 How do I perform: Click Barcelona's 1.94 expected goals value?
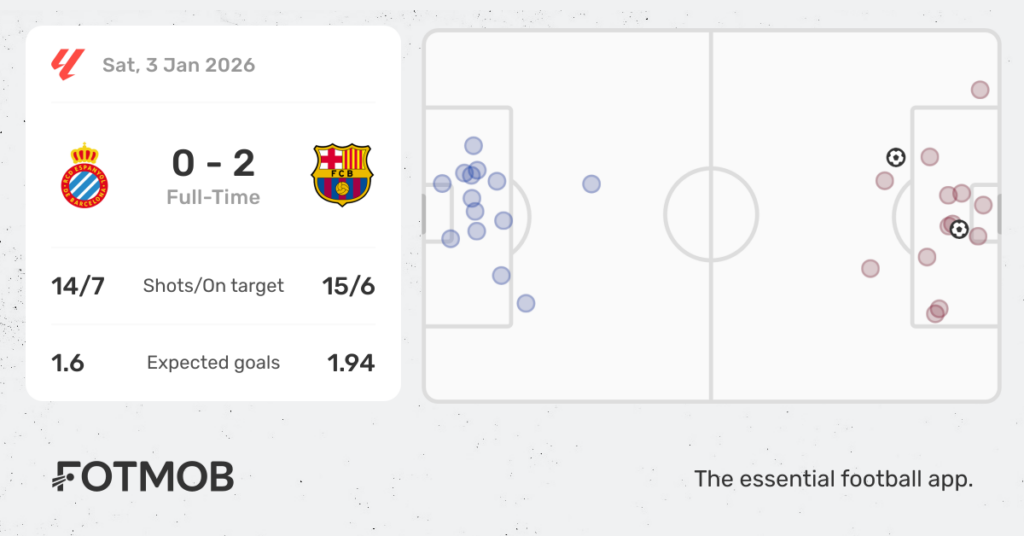tap(351, 363)
